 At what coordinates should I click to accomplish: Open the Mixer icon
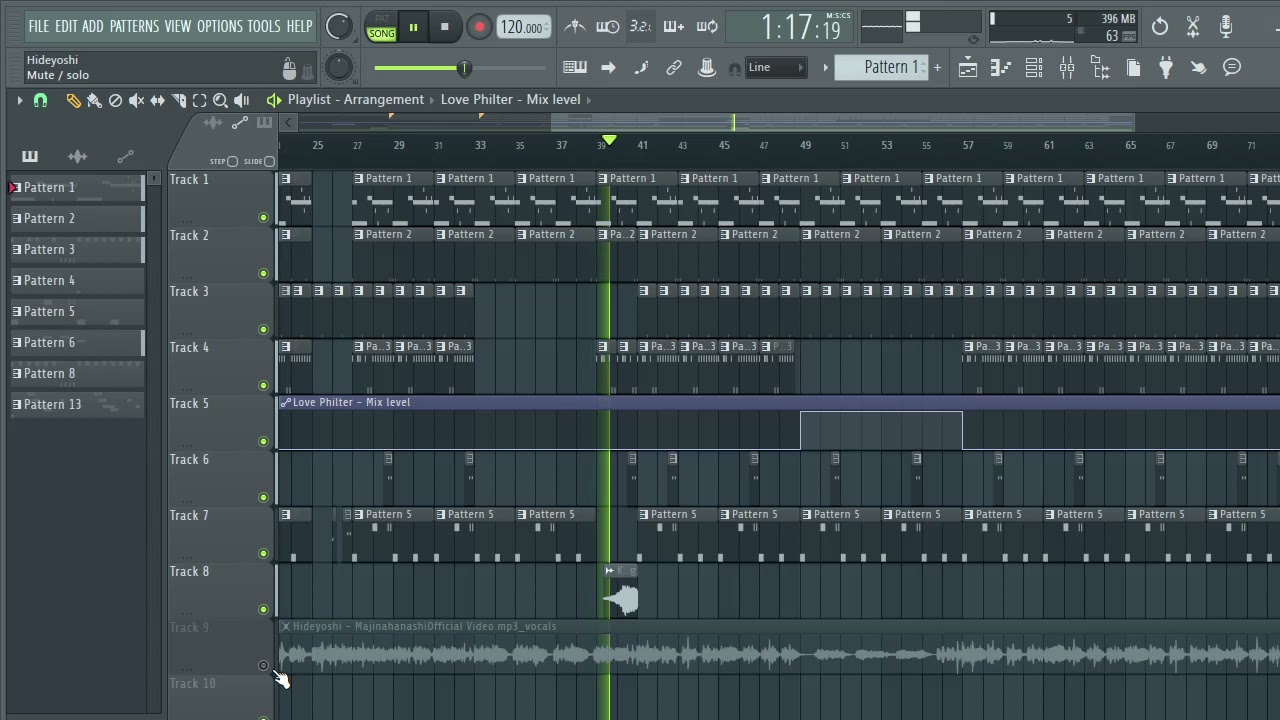click(1067, 68)
